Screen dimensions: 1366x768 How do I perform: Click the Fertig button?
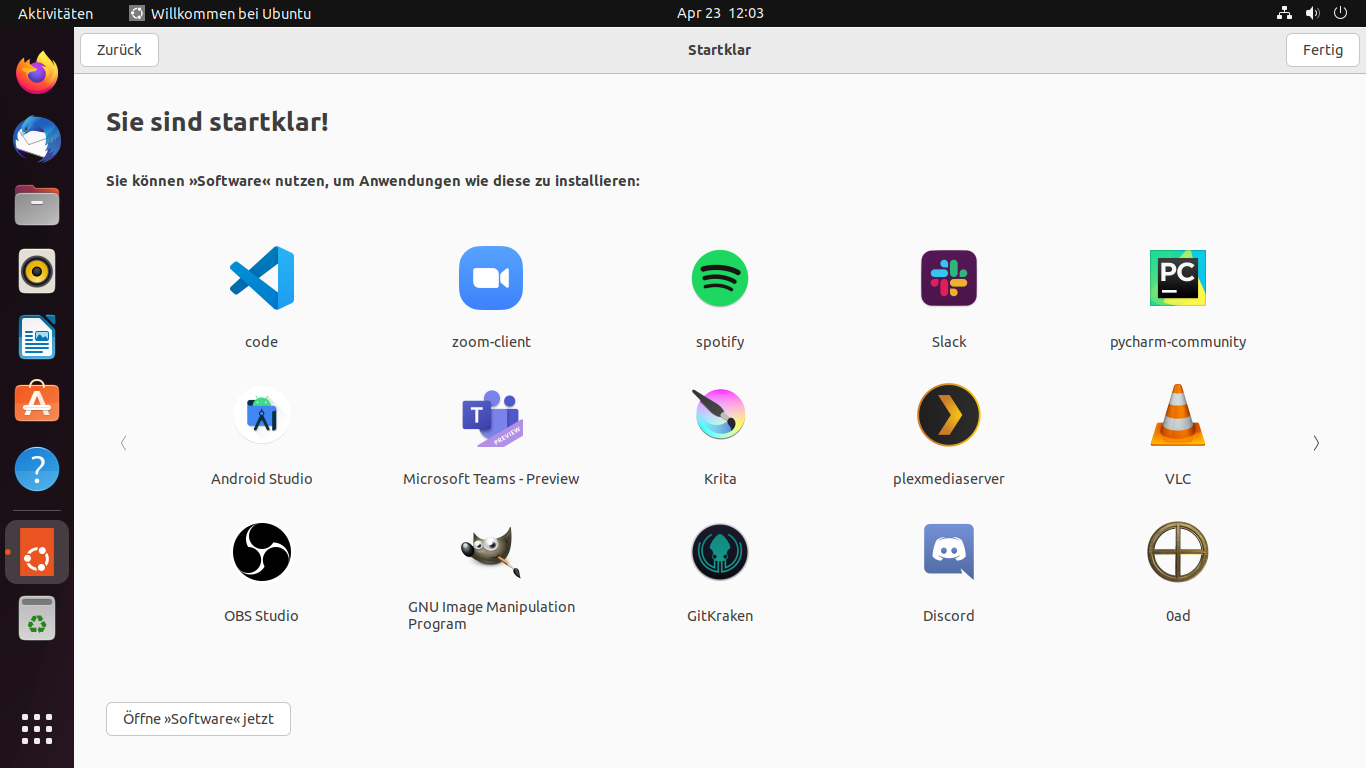pyautogui.click(x=1323, y=50)
